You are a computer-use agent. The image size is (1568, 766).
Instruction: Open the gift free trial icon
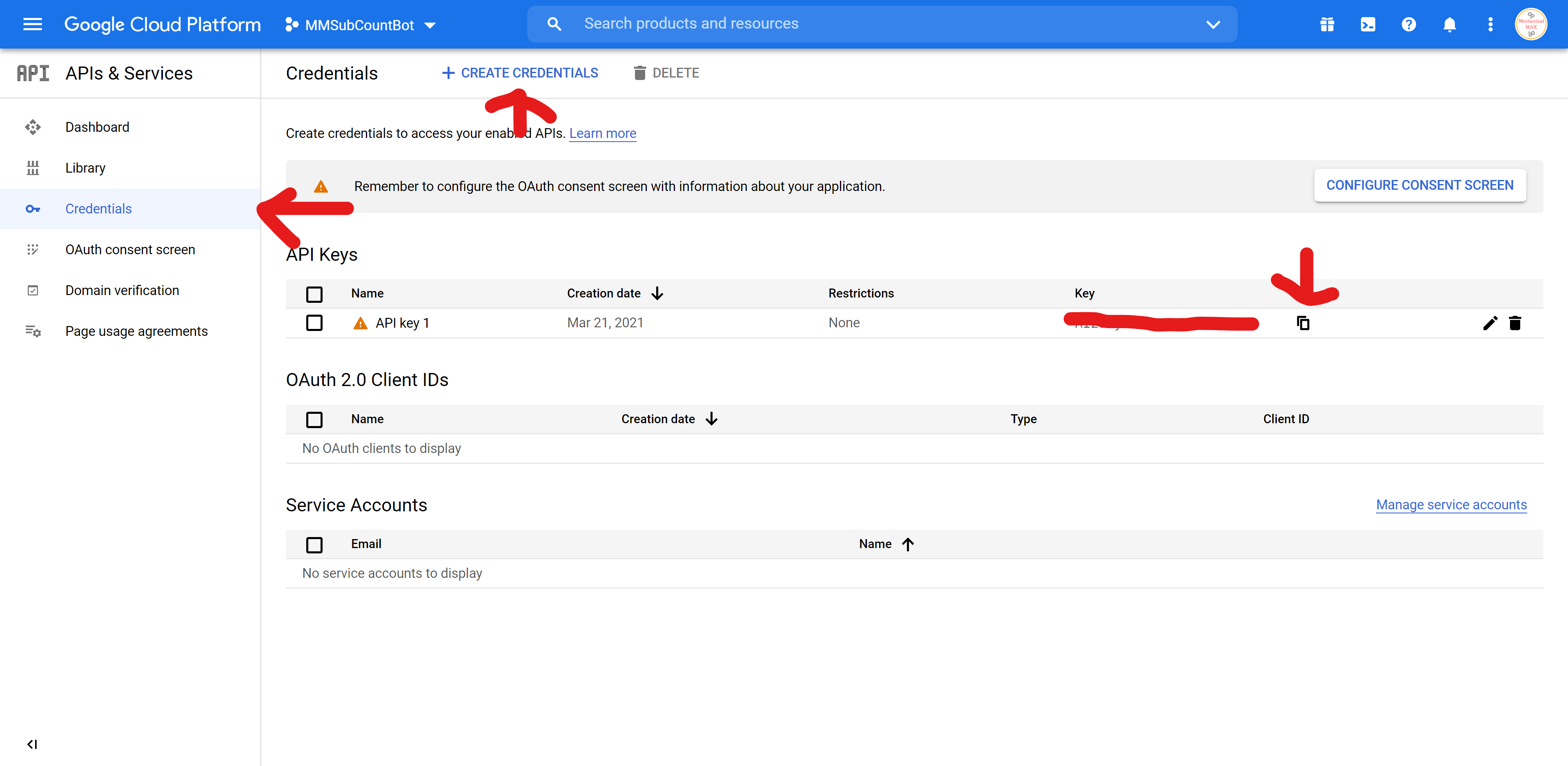(x=1327, y=24)
